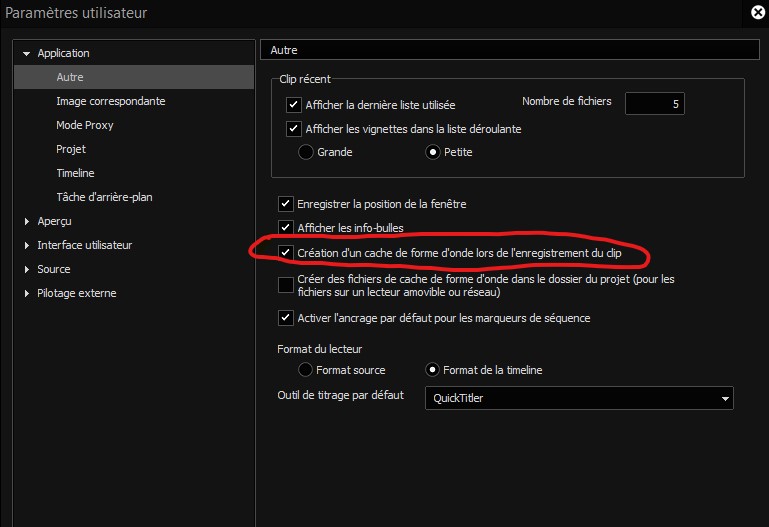Select Tâche d'arrière-plan in the tree
This screenshot has height=527, width=769.
pos(104,197)
